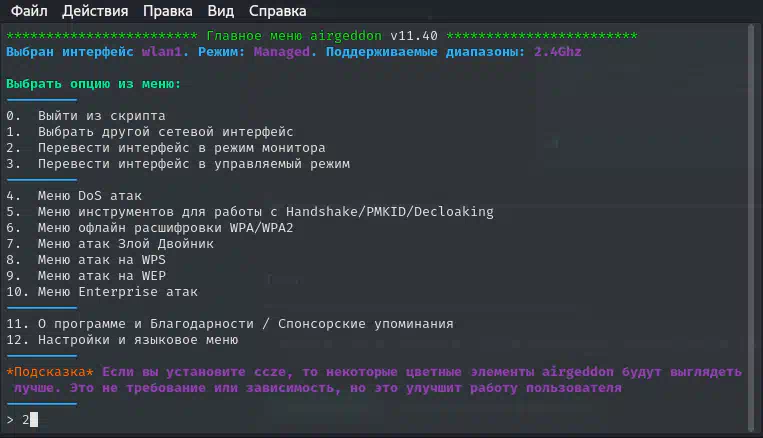Click the heading 'Выбрать опцию из меню:'

click(93, 84)
